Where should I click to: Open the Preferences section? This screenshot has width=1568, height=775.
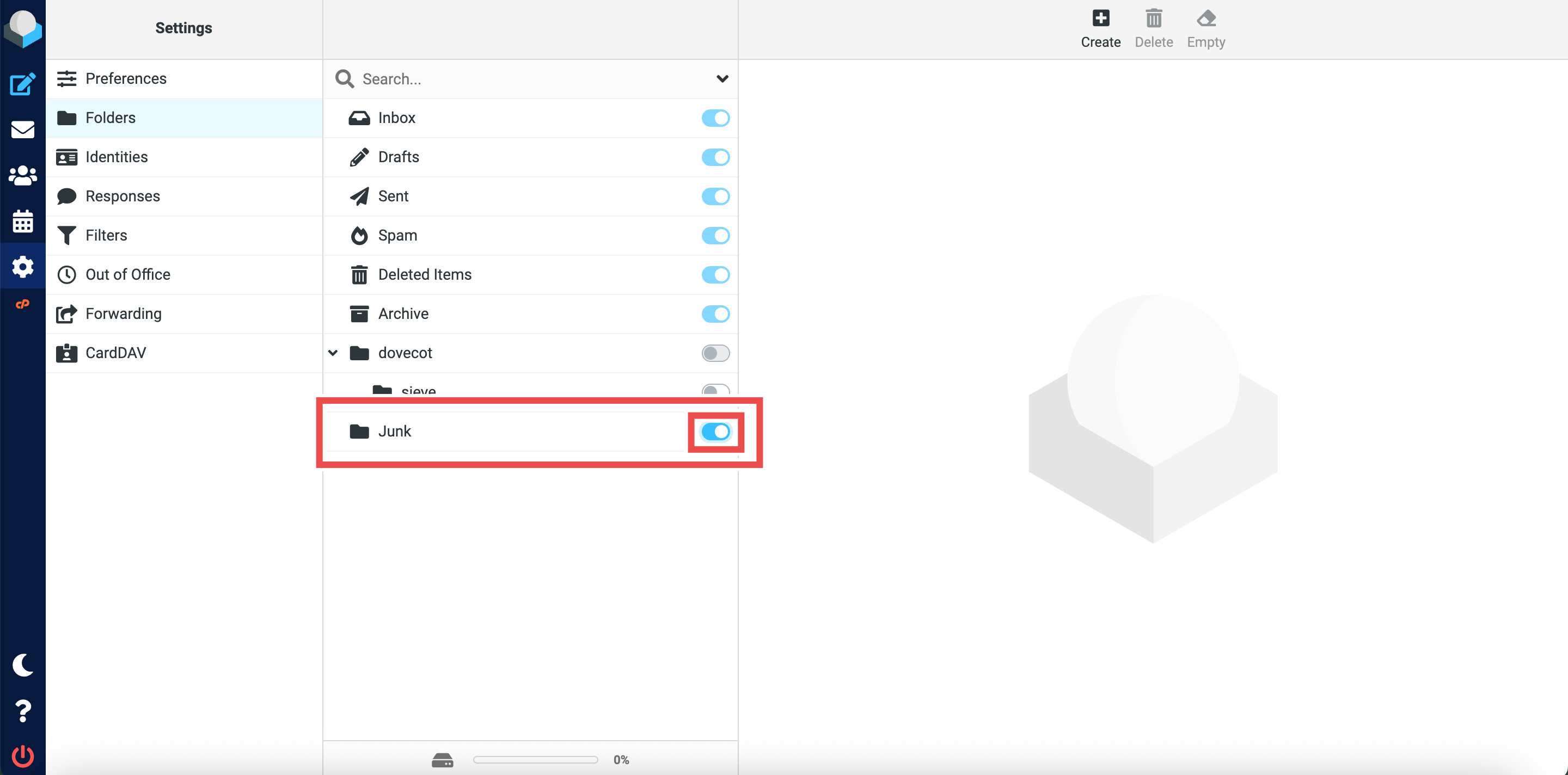[x=125, y=78]
